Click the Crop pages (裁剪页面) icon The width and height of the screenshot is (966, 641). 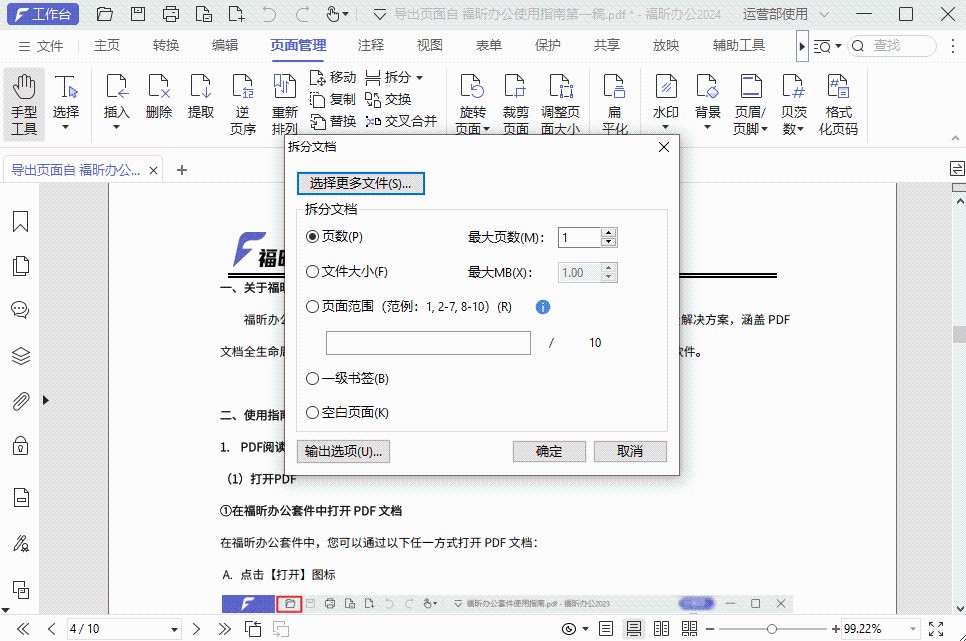[516, 104]
